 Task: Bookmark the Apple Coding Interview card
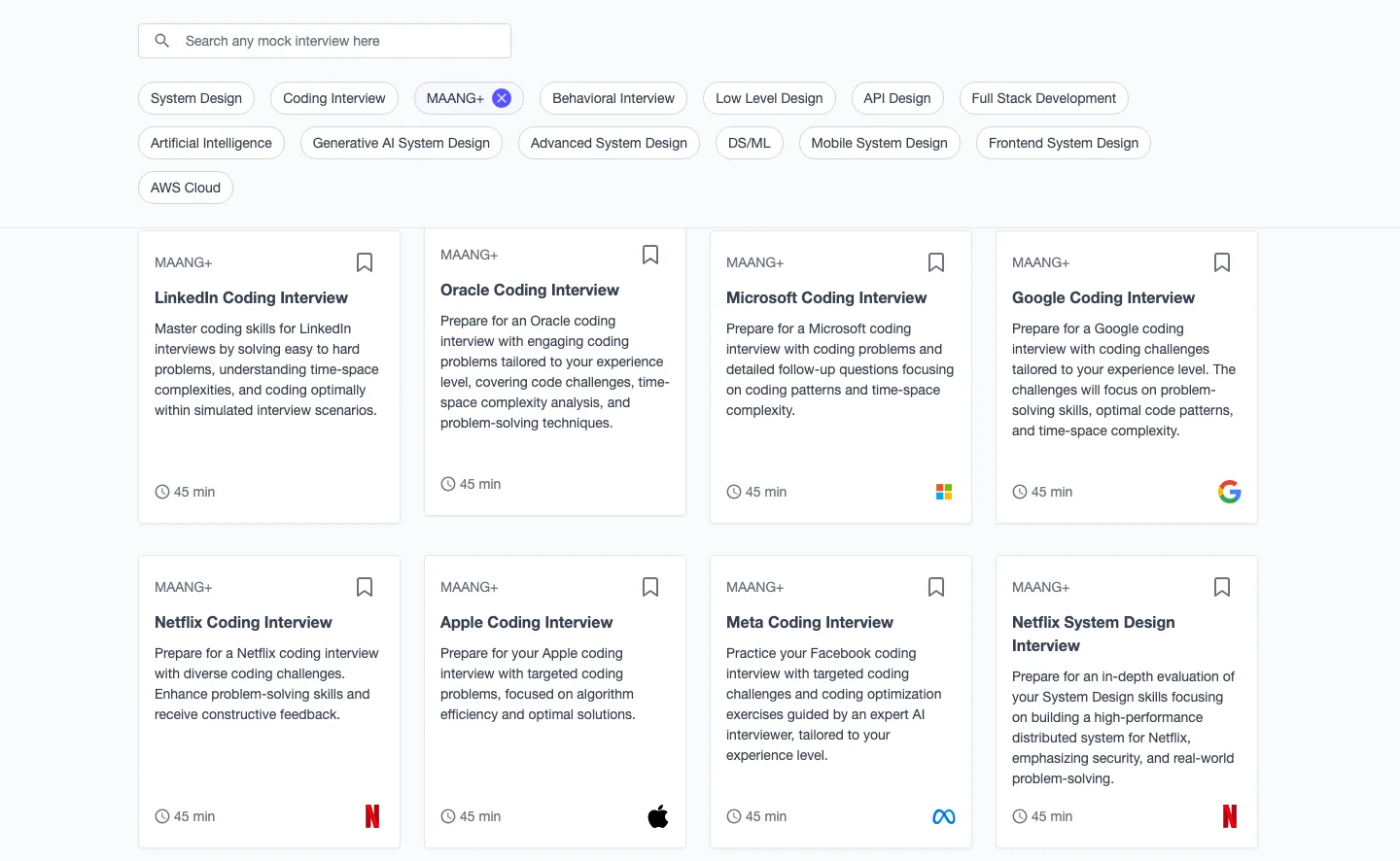pos(650,587)
